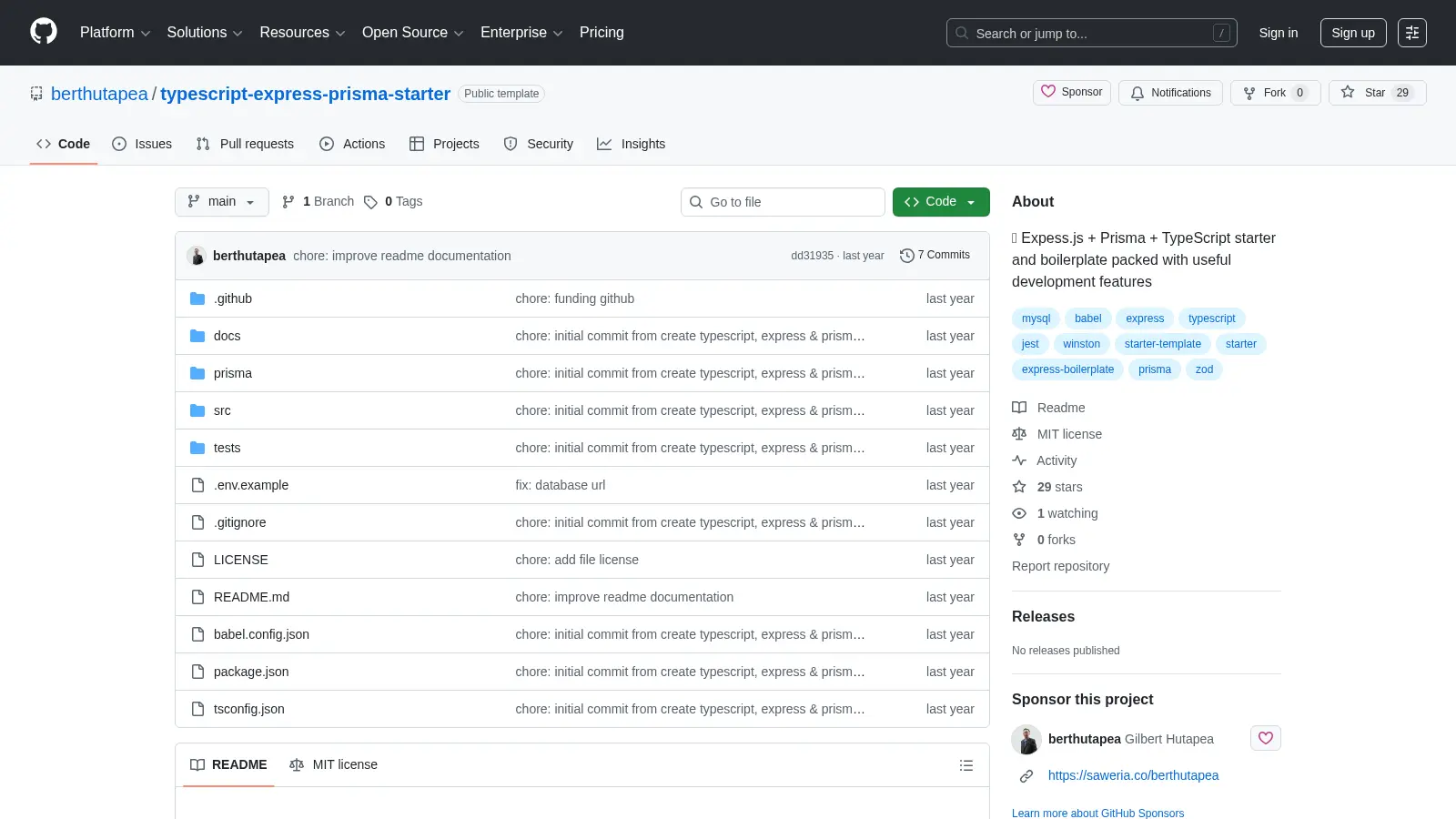This screenshot has height=819, width=1456.
Task: Open the .gitignore file
Action: 240,522
